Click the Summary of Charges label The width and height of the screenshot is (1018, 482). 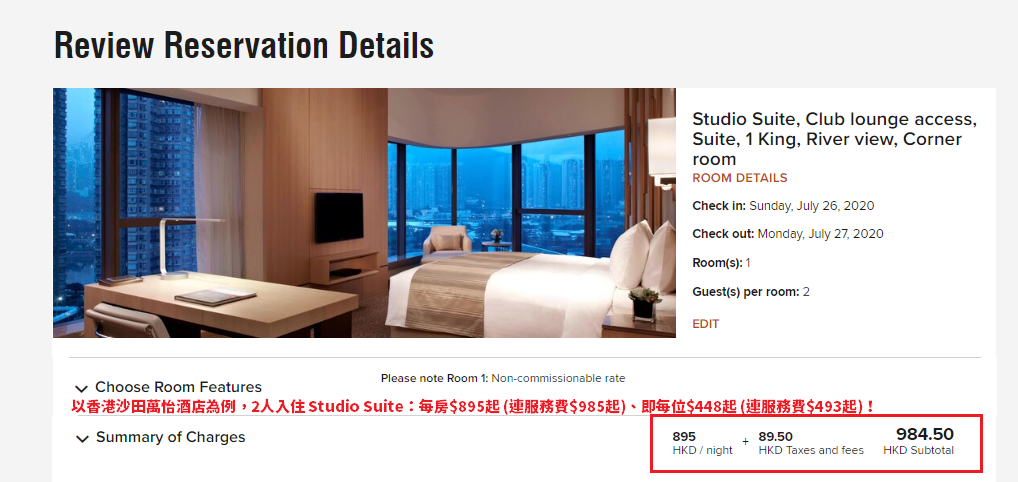171,437
